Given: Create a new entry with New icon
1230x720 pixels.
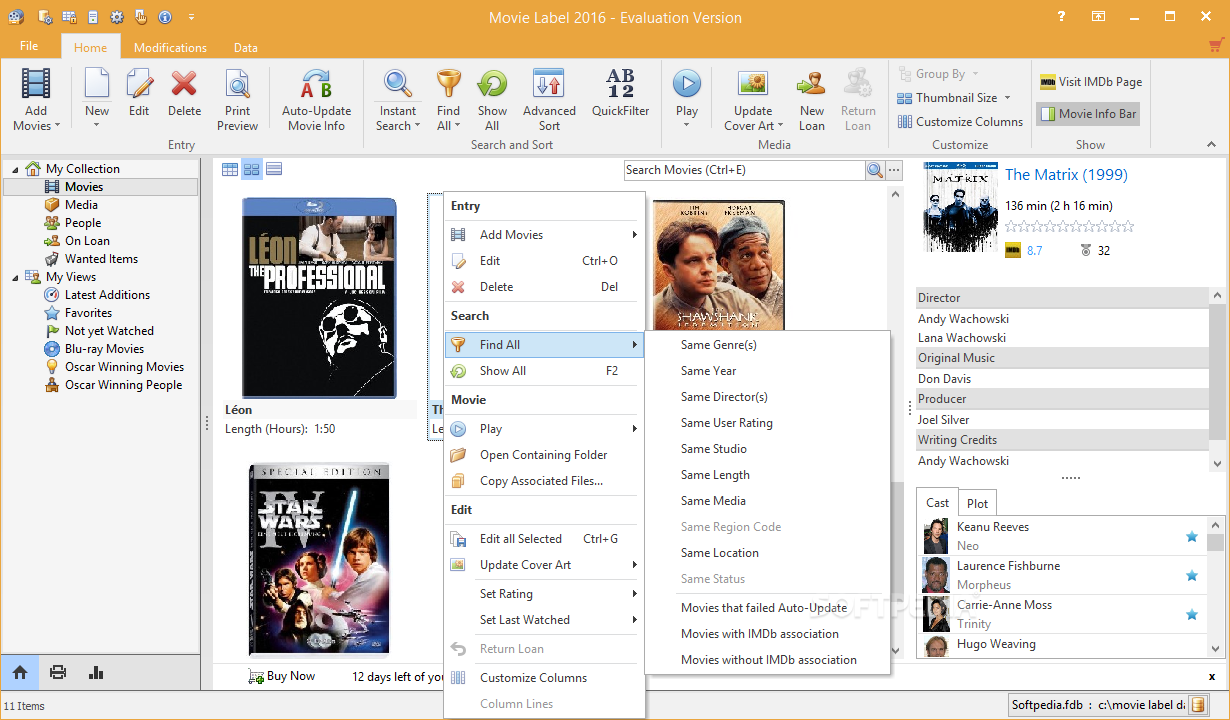Looking at the screenshot, I should pos(97,84).
